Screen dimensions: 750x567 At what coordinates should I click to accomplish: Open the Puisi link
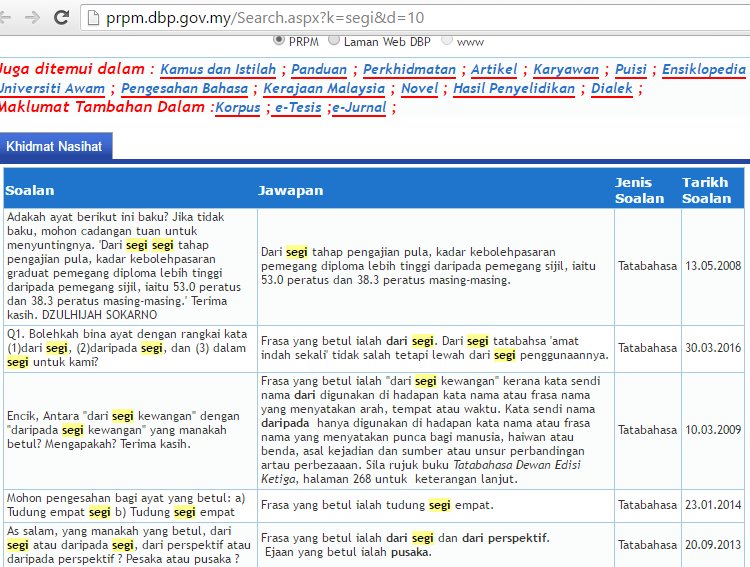tap(630, 69)
